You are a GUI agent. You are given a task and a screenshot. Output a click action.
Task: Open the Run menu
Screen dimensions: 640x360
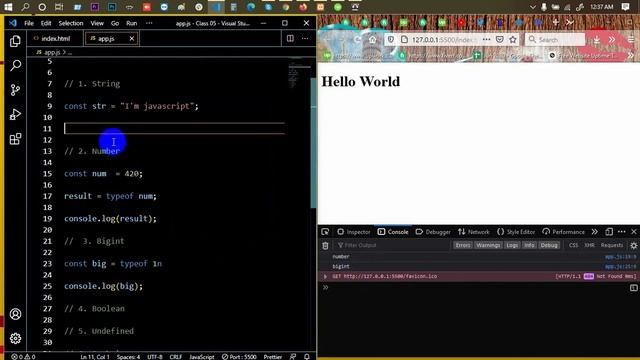tap(131, 23)
